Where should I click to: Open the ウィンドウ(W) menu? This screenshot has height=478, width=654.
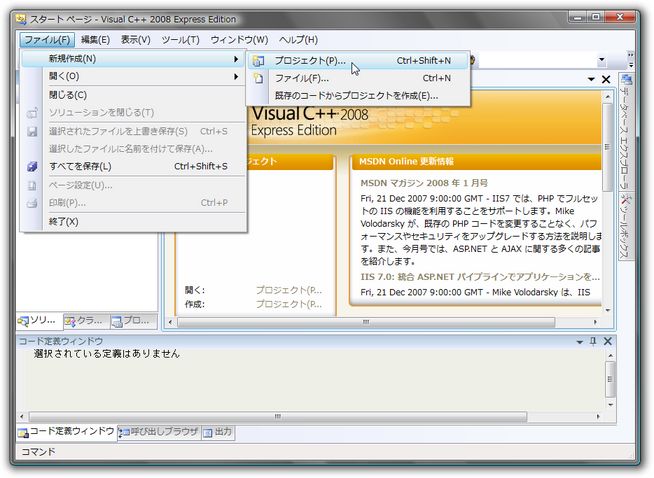[239, 40]
